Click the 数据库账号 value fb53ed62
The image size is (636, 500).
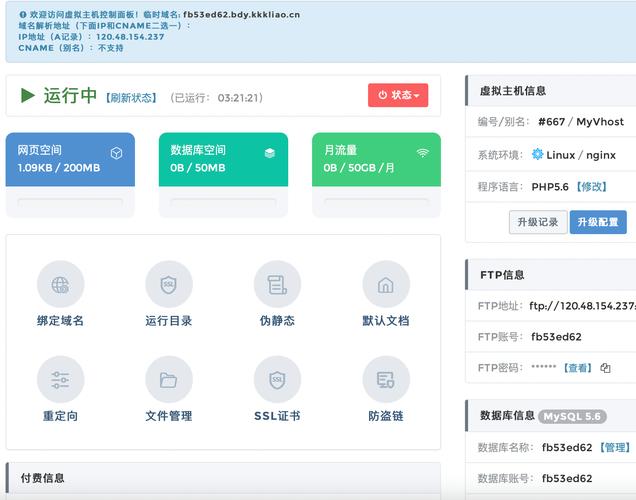pos(567,479)
